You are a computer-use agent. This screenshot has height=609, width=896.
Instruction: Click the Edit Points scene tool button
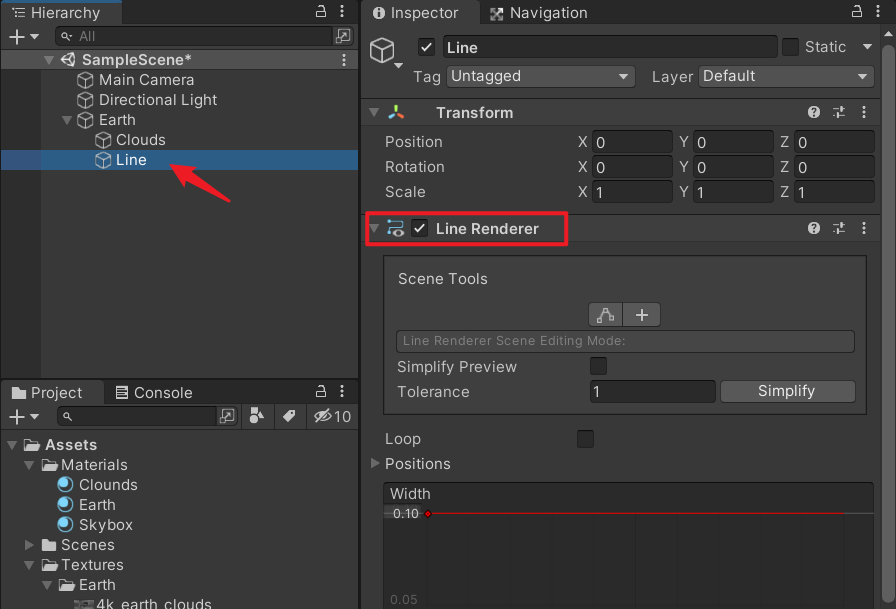coord(605,315)
